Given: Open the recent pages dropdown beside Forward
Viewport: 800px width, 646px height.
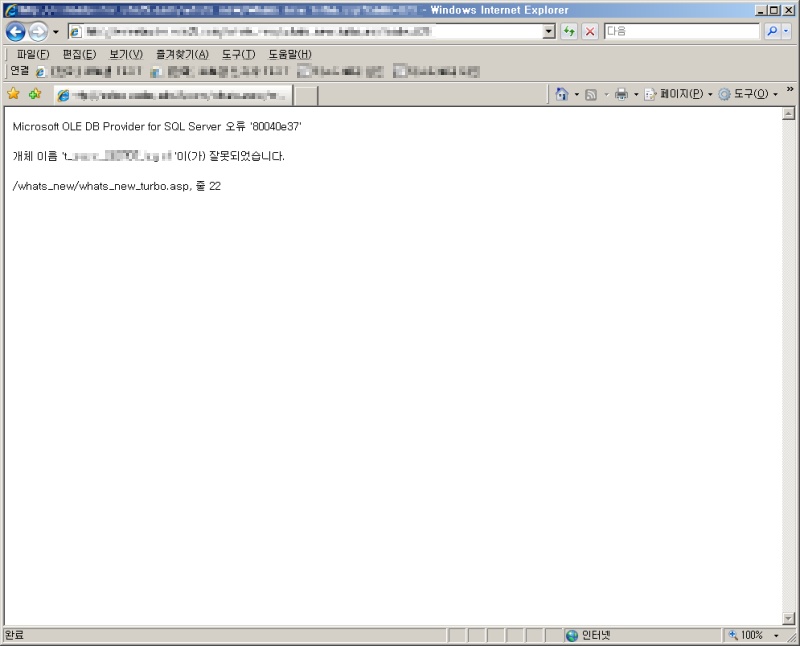Looking at the screenshot, I should point(56,32).
